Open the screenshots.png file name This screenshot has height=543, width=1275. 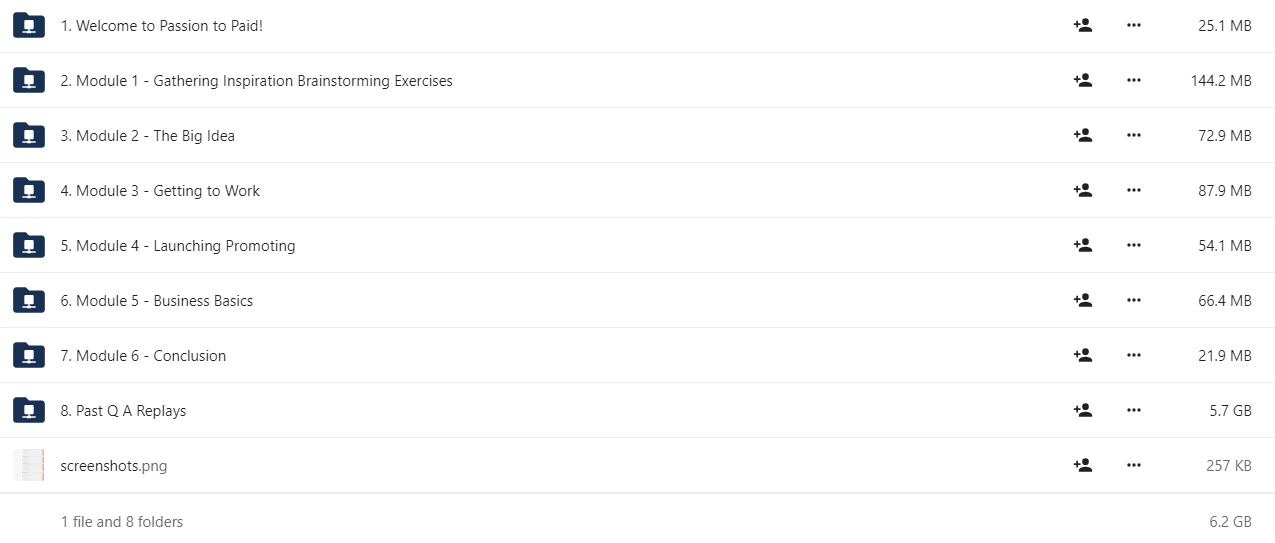pyautogui.click(x=114, y=466)
